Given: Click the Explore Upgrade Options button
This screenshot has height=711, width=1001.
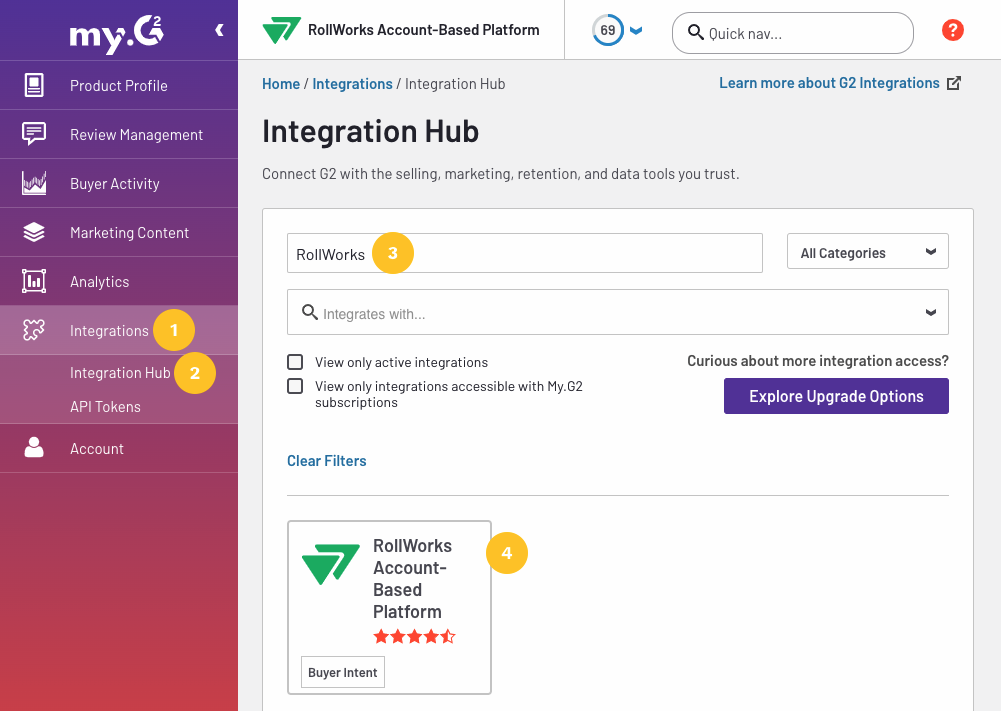Looking at the screenshot, I should (x=836, y=396).
